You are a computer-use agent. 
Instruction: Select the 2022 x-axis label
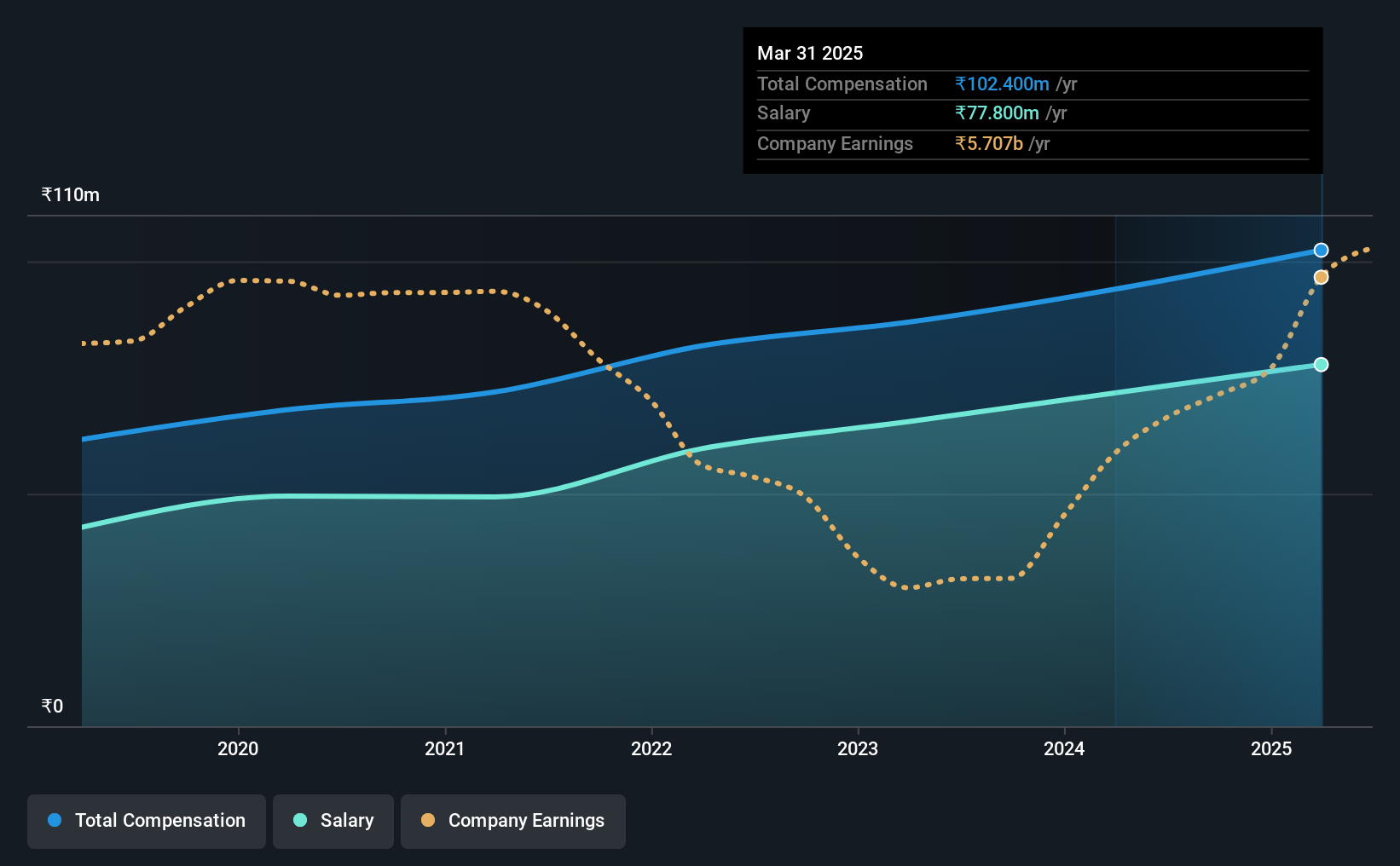tap(651, 748)
